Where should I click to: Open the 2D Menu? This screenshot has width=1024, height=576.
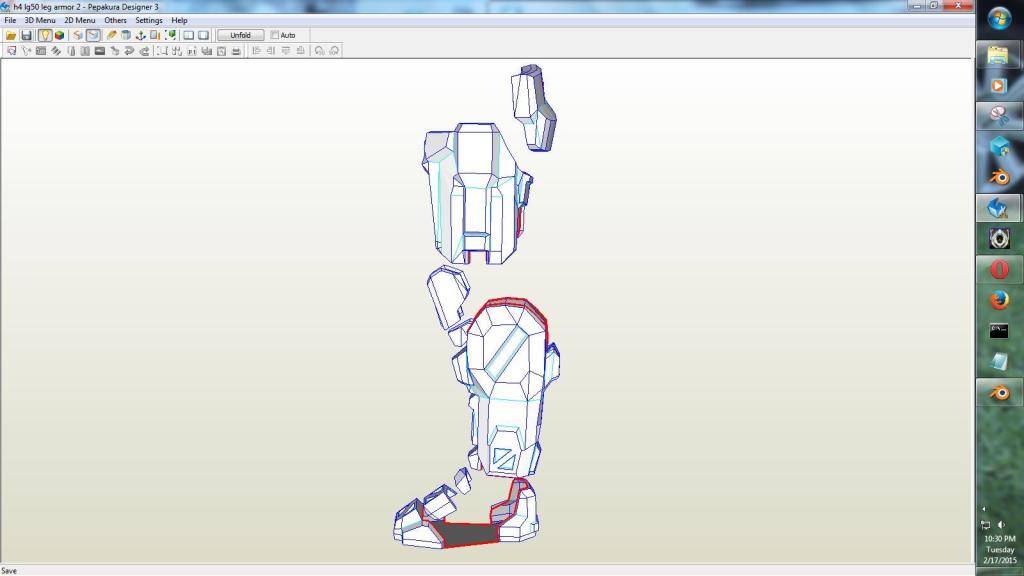[x=80, y=20]
